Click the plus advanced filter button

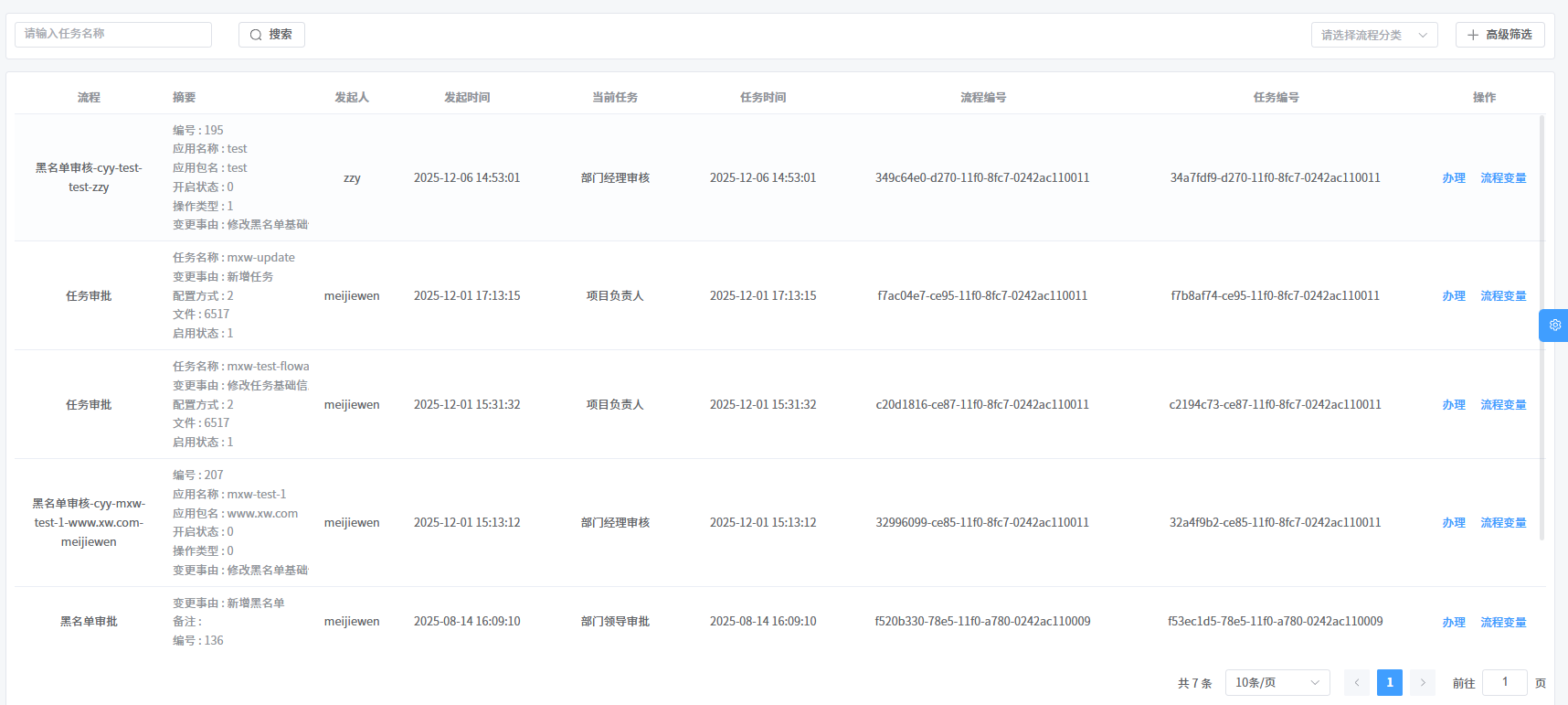1499,35
